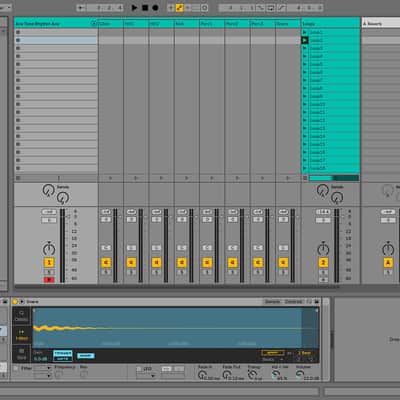Image resolution: width=400 pixels, height=400 pixels.
Task: Start playback with the transport Play button
Action: (x=134, y=7)
